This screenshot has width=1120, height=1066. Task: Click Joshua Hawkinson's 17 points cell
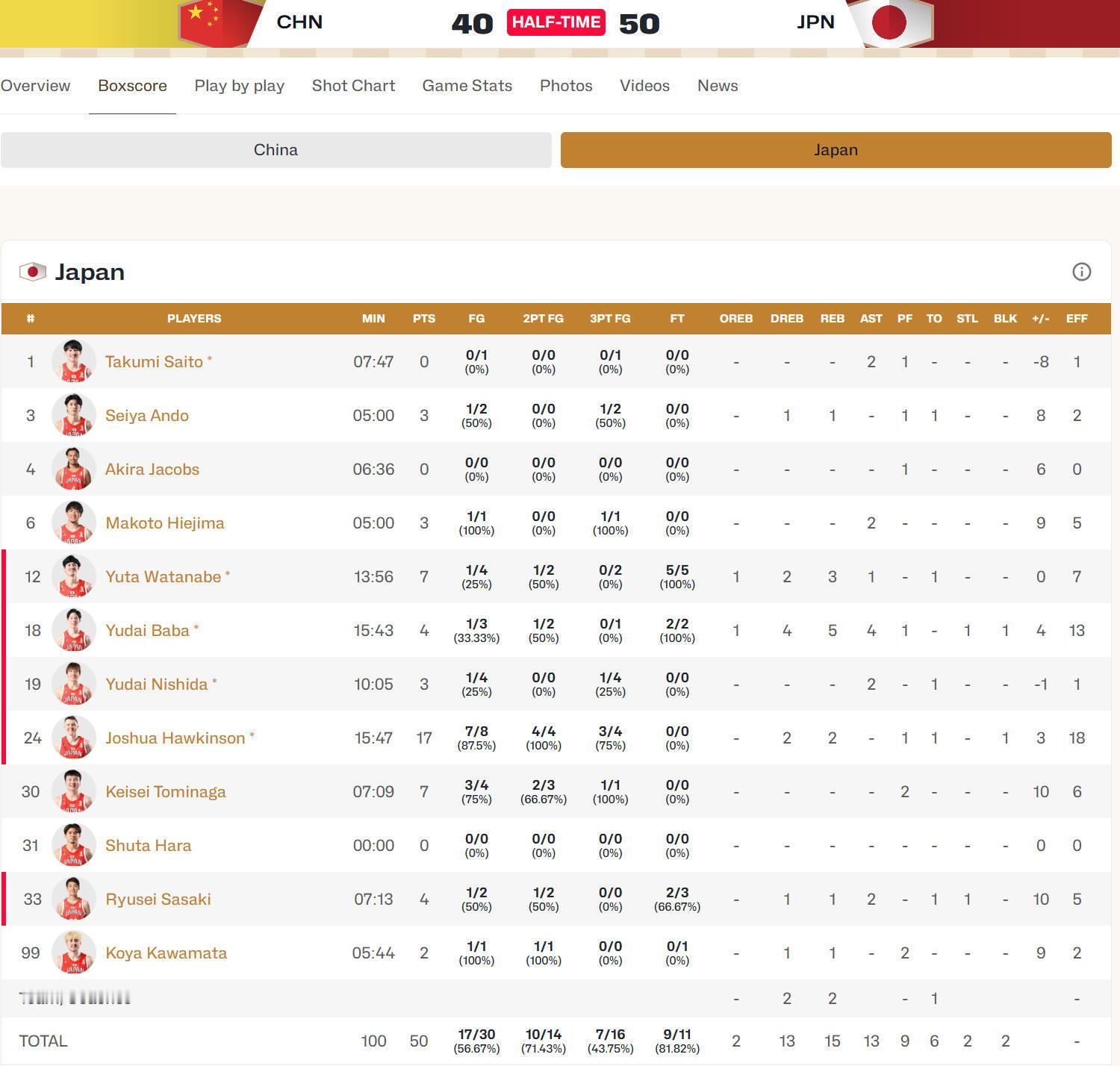pos(424,738)
